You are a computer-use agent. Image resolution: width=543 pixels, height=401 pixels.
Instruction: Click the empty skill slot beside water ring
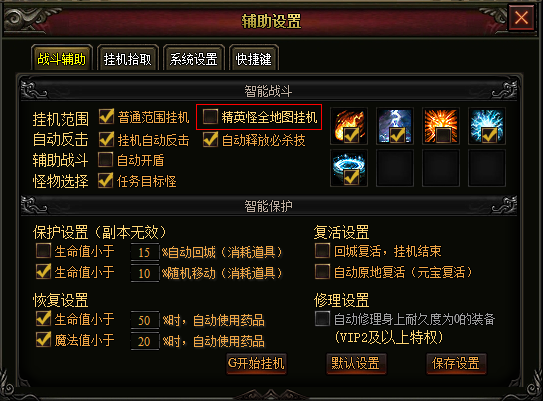tap(395, 168)
